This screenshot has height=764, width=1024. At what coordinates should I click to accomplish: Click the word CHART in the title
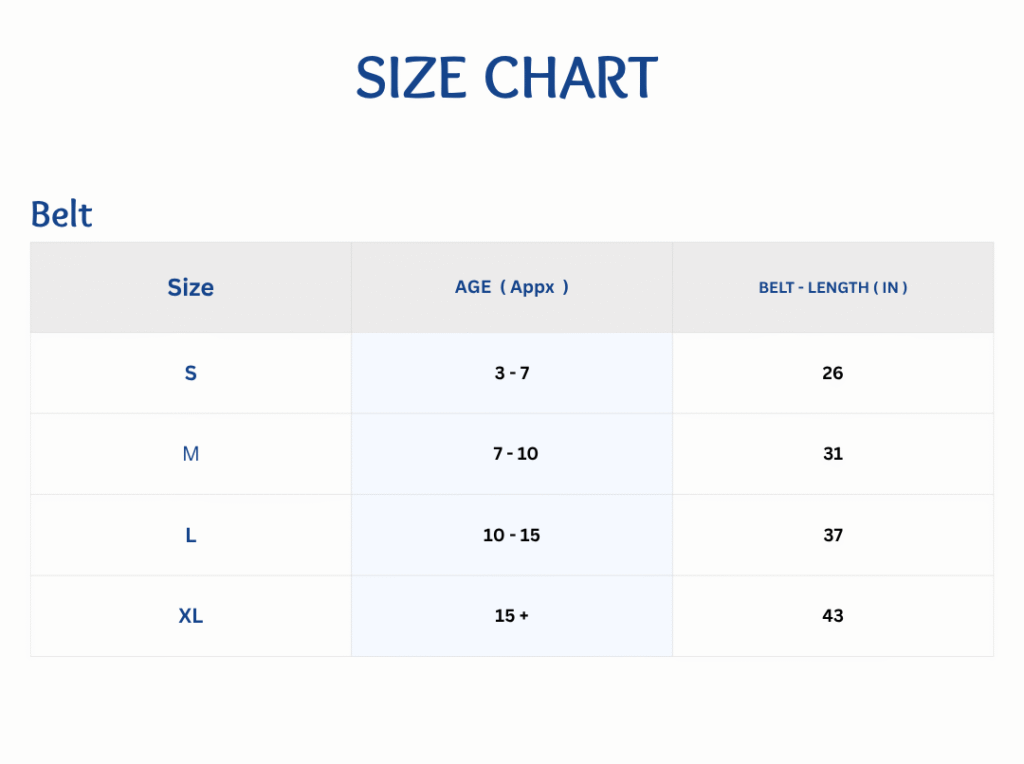click(x=571, y=78)
